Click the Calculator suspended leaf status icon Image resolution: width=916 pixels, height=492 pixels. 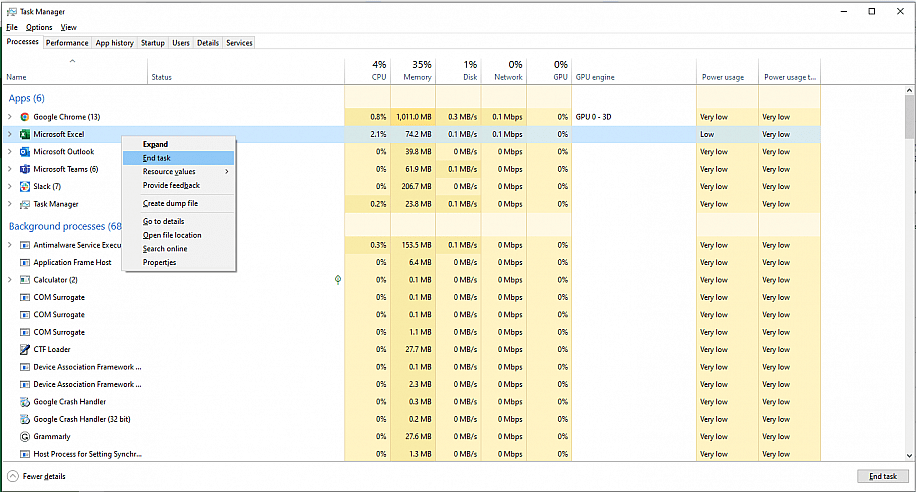coord(338,280)
